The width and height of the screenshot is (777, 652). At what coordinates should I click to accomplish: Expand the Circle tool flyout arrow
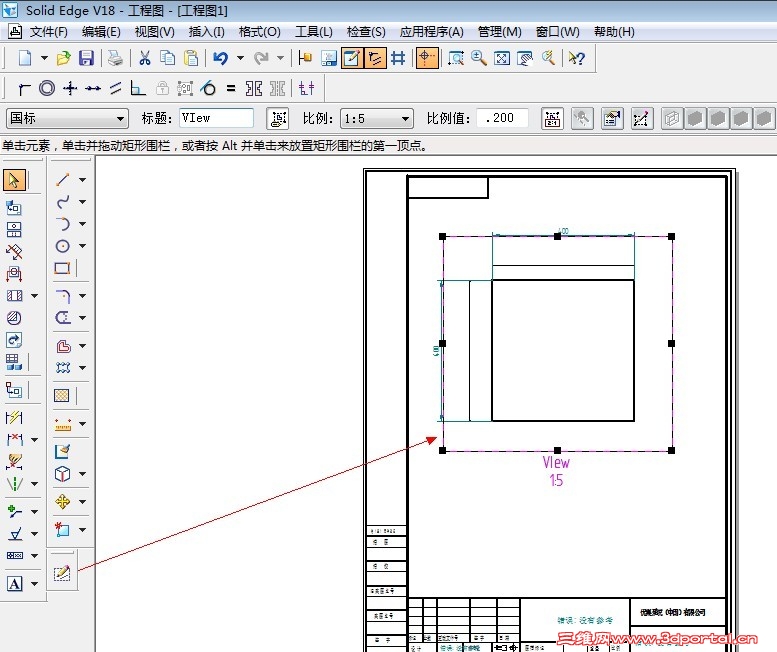click(83, 246)
